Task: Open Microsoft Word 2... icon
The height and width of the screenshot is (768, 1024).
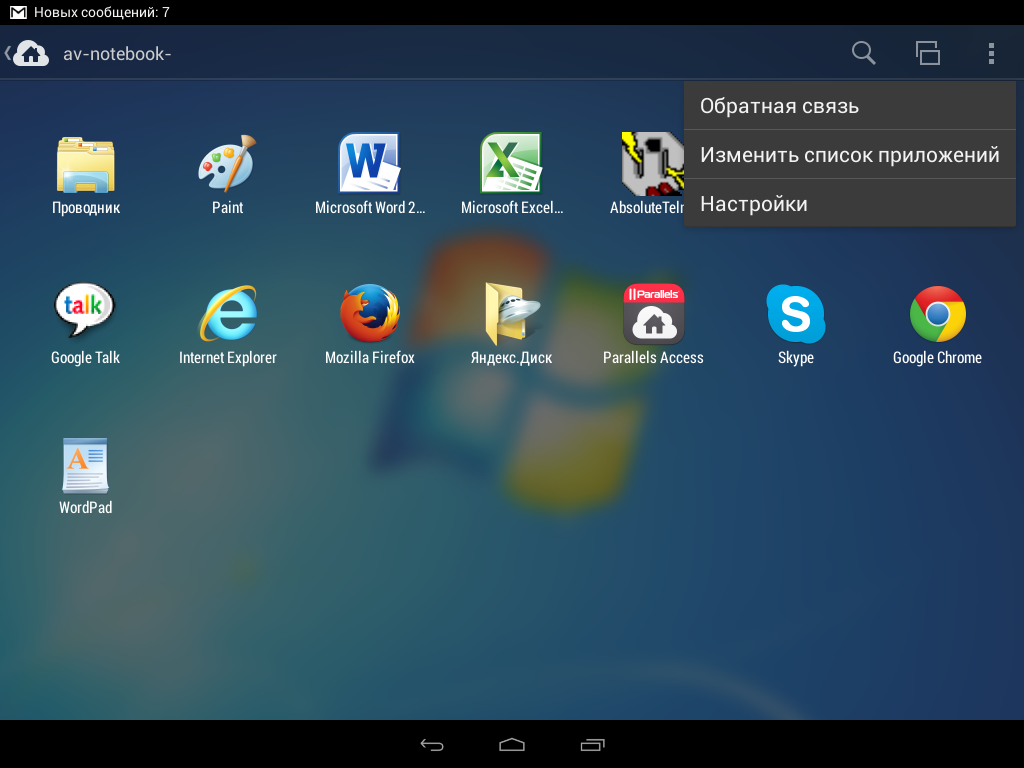Action: click(369, 163)
